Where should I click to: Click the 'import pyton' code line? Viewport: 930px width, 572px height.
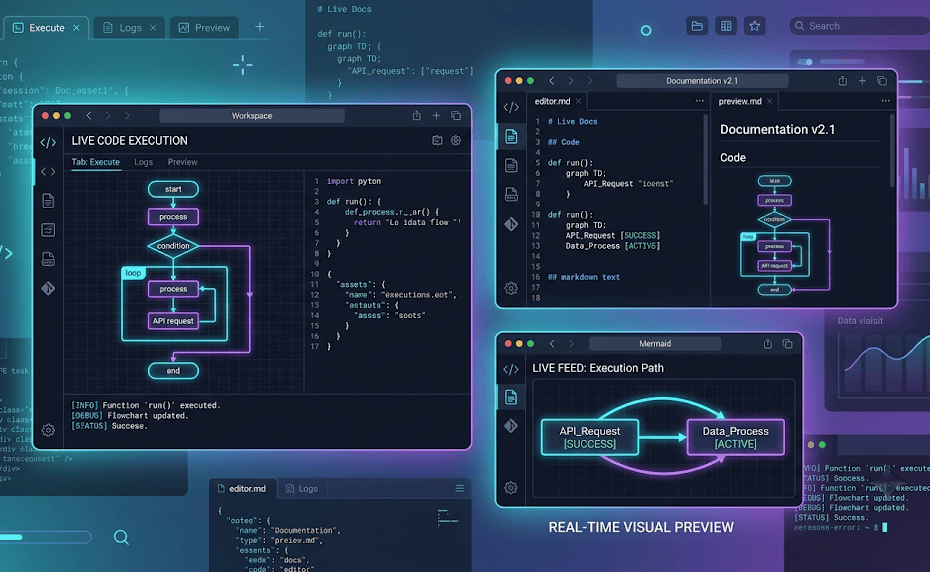pos(353,181)
